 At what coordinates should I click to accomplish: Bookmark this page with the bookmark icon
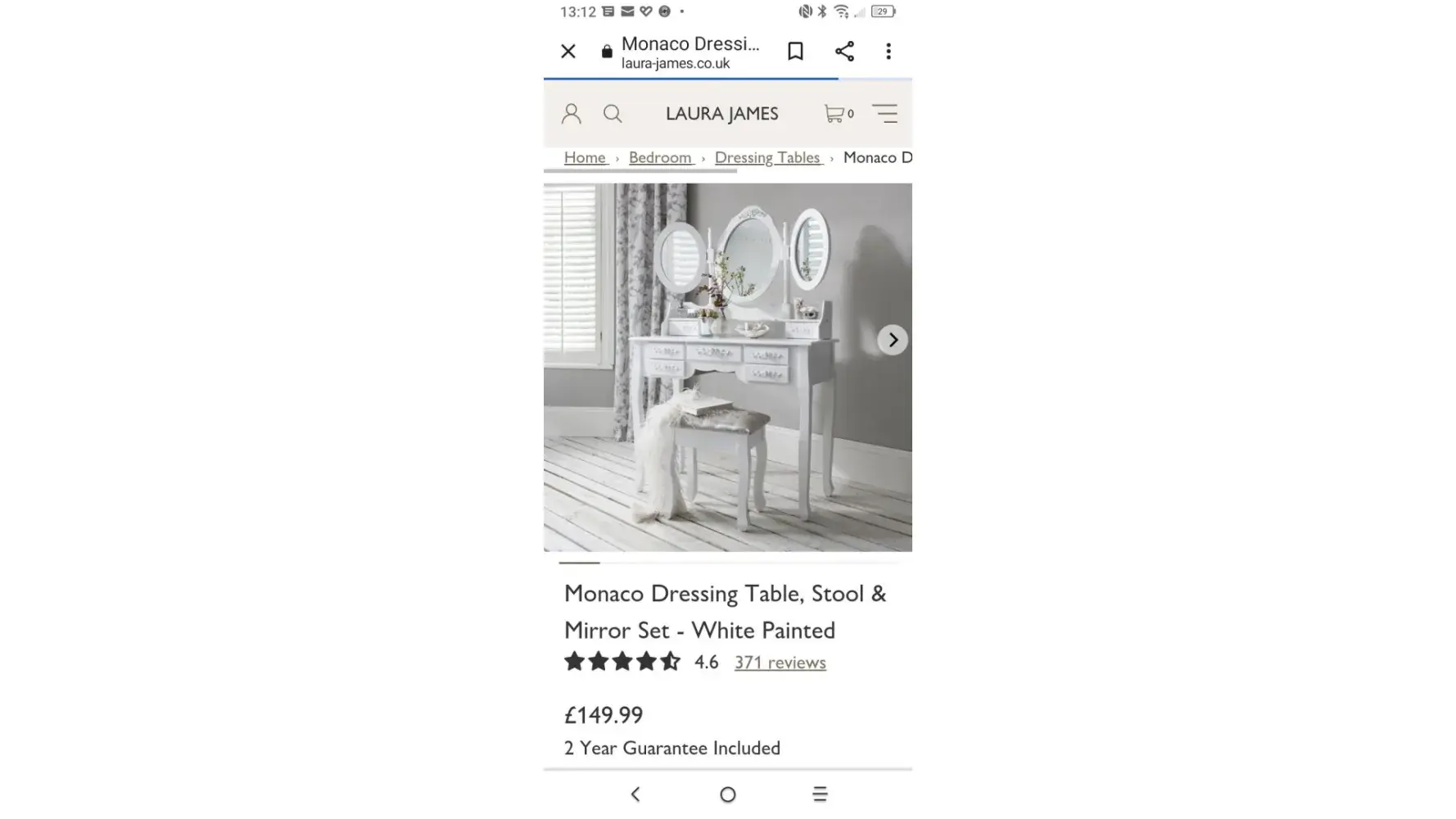coord(795,51)
